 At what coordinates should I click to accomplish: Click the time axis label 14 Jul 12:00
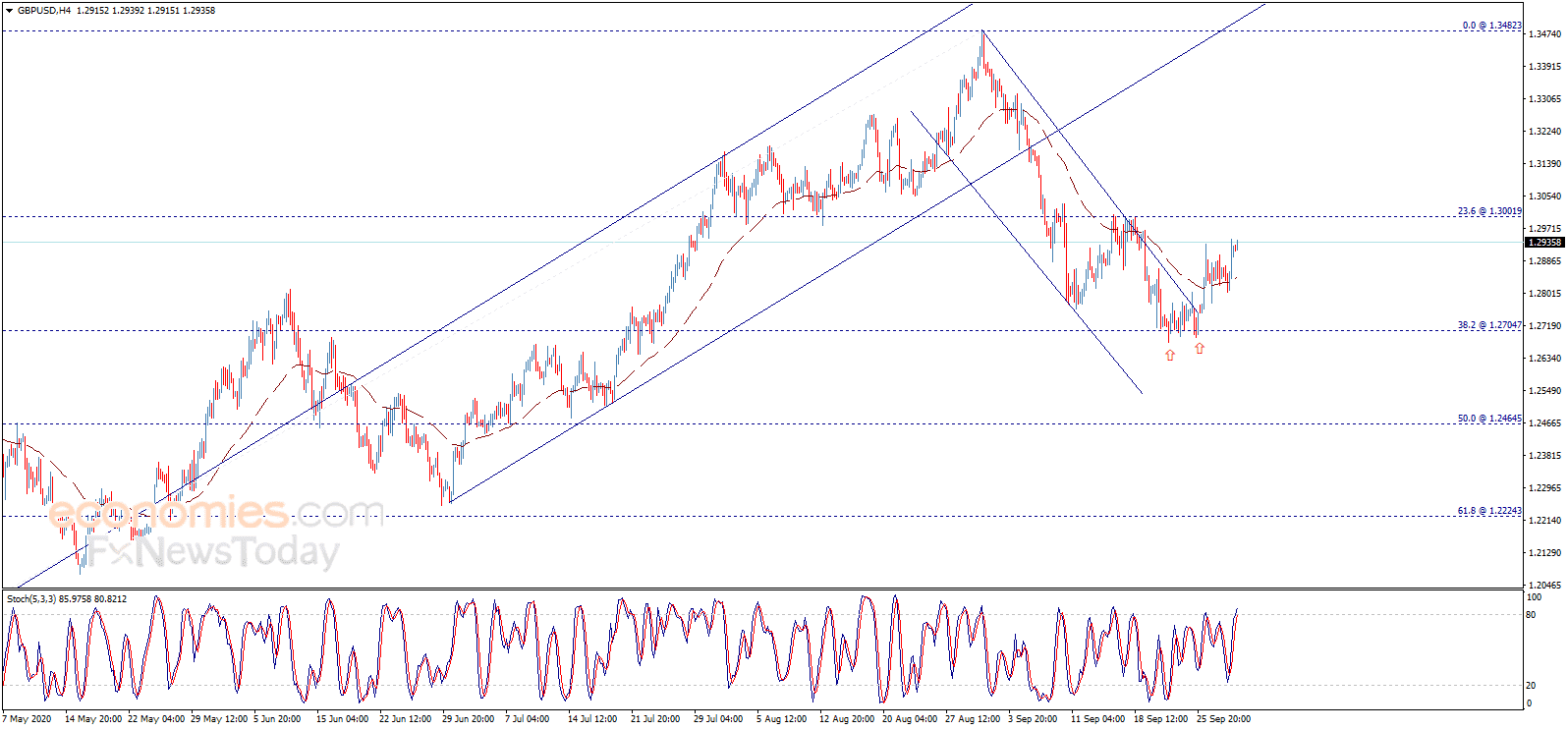(x=592, y=719)
